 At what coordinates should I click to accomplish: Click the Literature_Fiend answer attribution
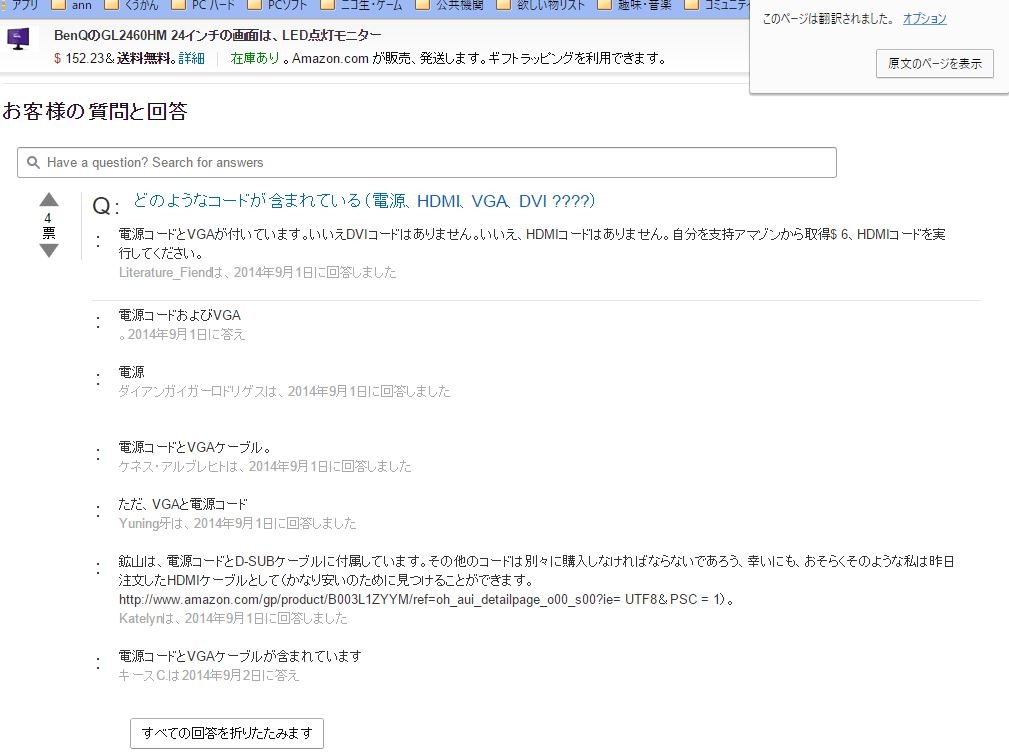click(257, 273)
